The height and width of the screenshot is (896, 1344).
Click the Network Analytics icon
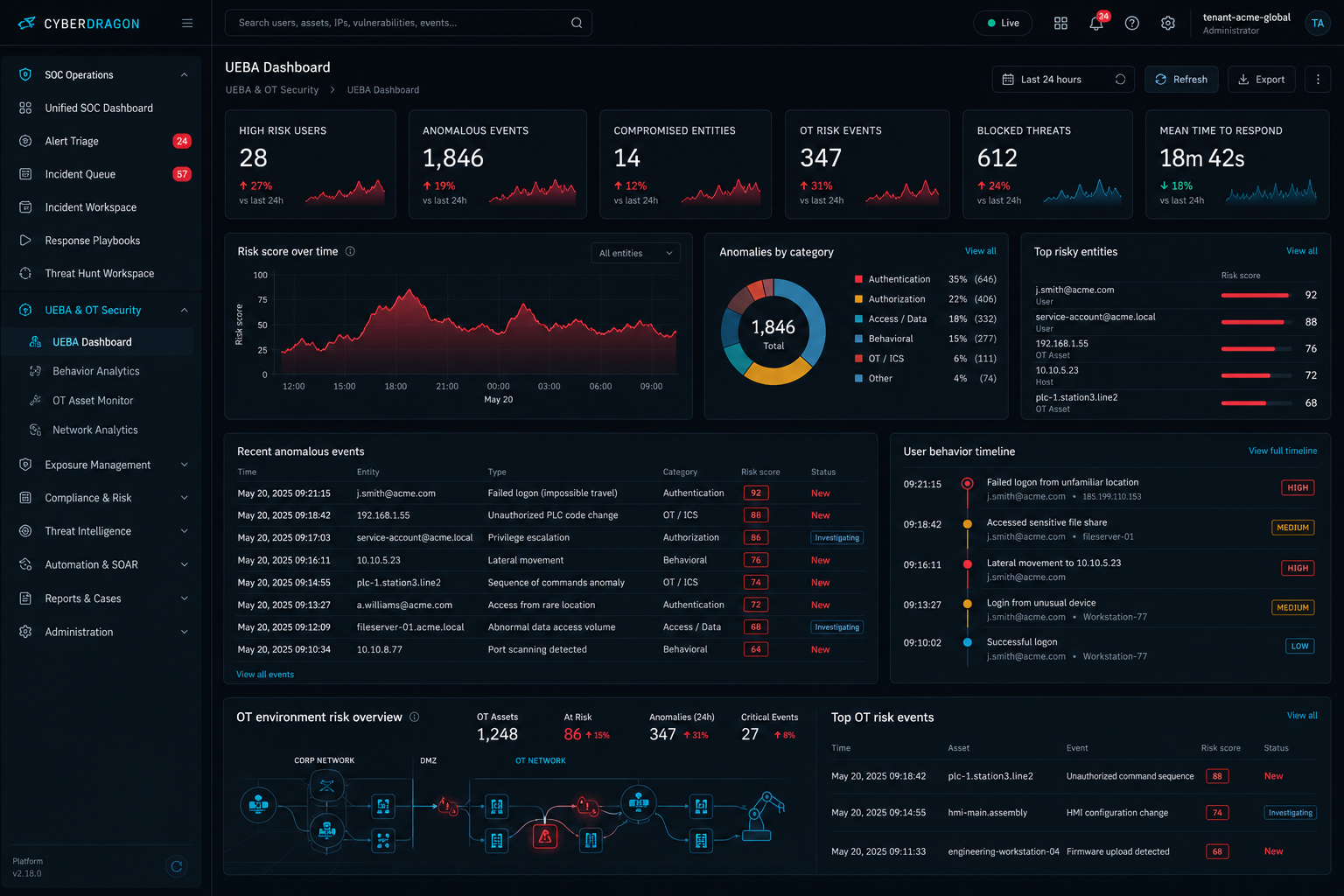click(x=35, y=430)
